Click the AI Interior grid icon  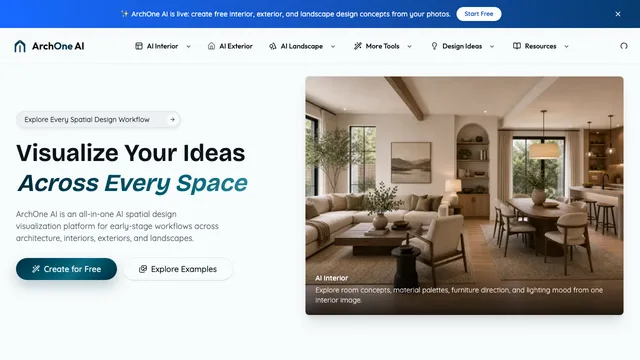click(x=139, y=46)
